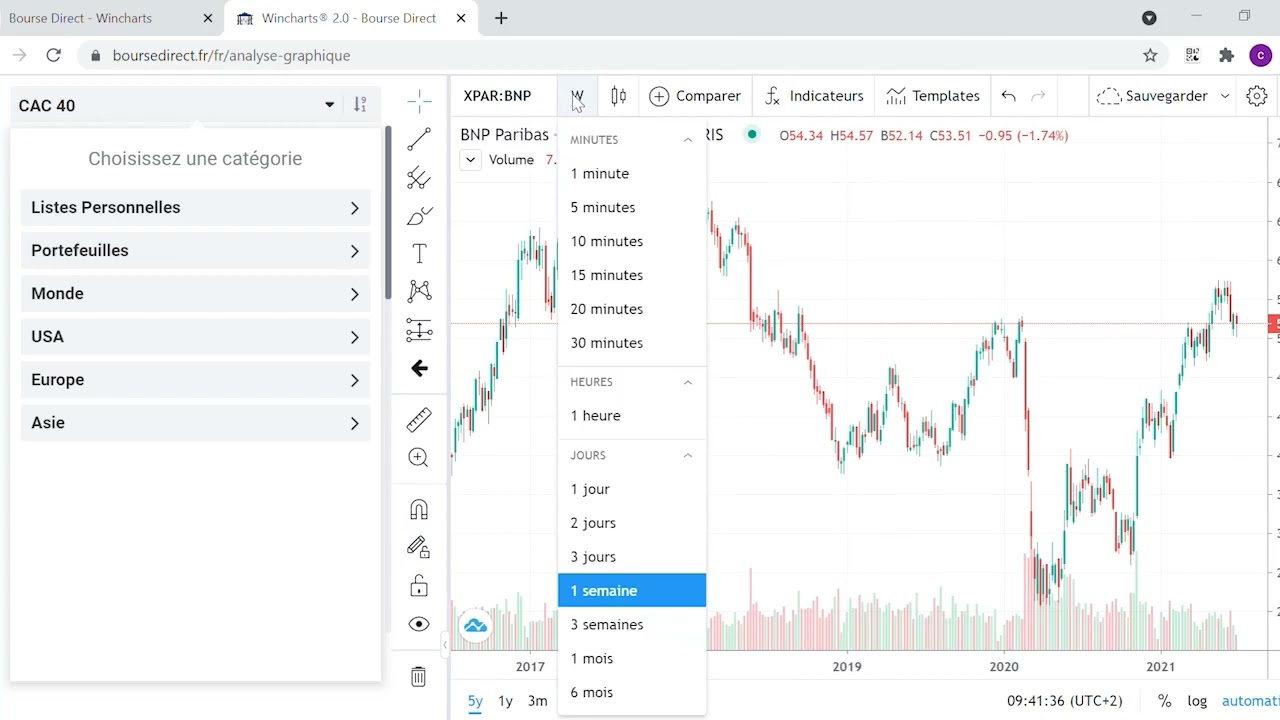The width and height of the screenshot is (1280, 720).
Task: Select the 5 minutes interval
Action: pyautogui.click(x=632, y=208)
